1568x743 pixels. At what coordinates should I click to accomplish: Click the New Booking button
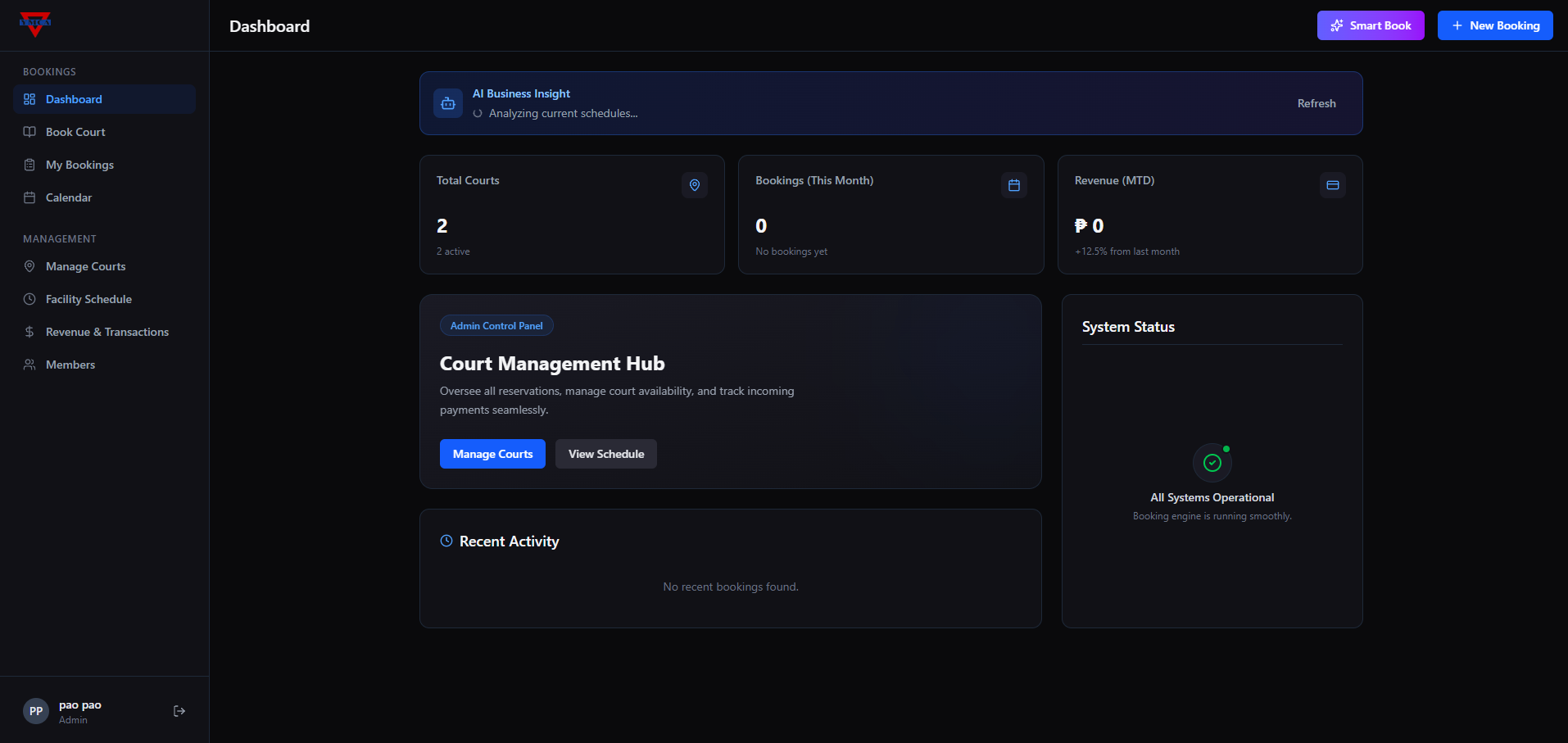(x=1495, y=25)
